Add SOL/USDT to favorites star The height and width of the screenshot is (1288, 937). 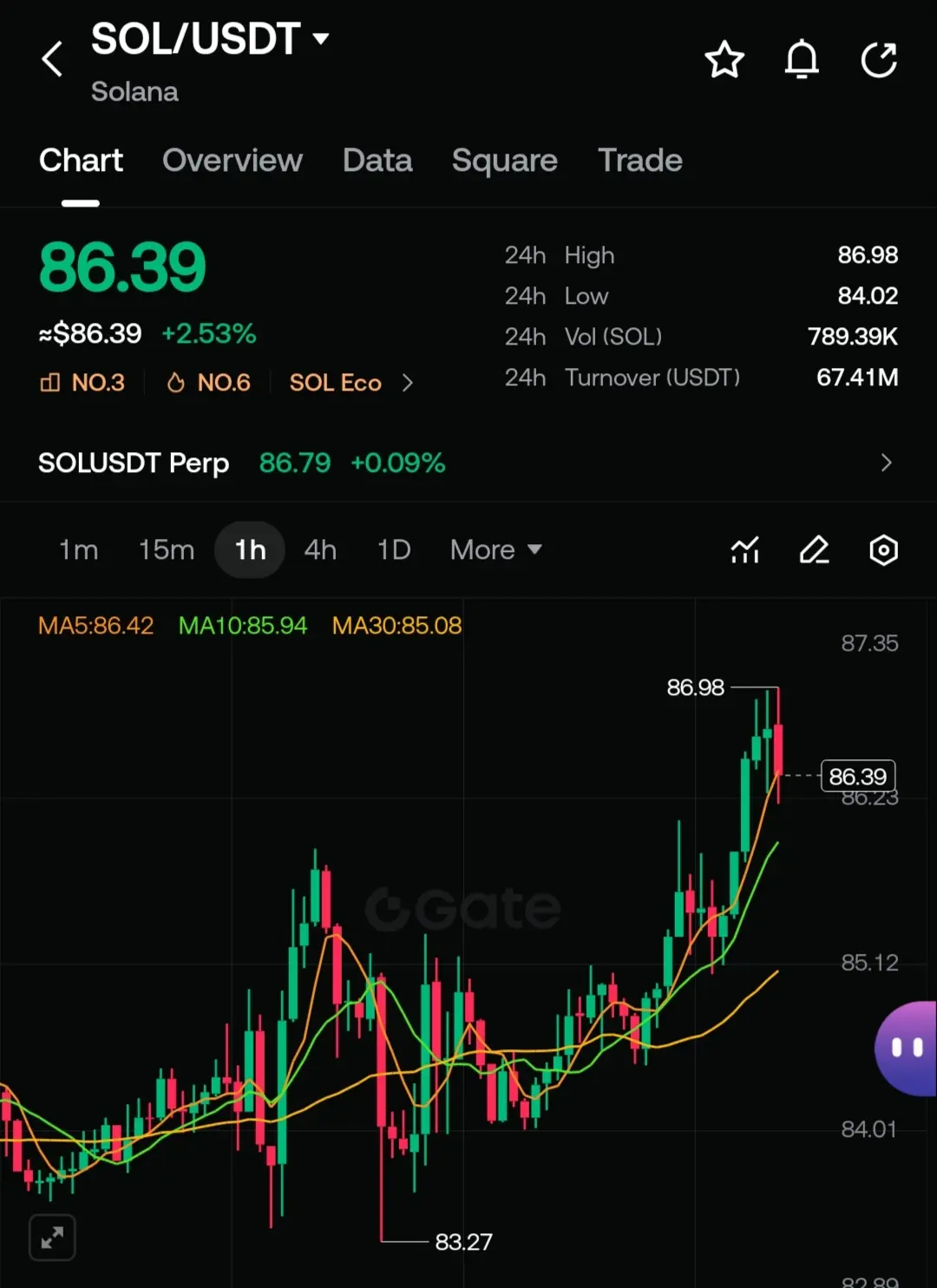coord(724,60)
